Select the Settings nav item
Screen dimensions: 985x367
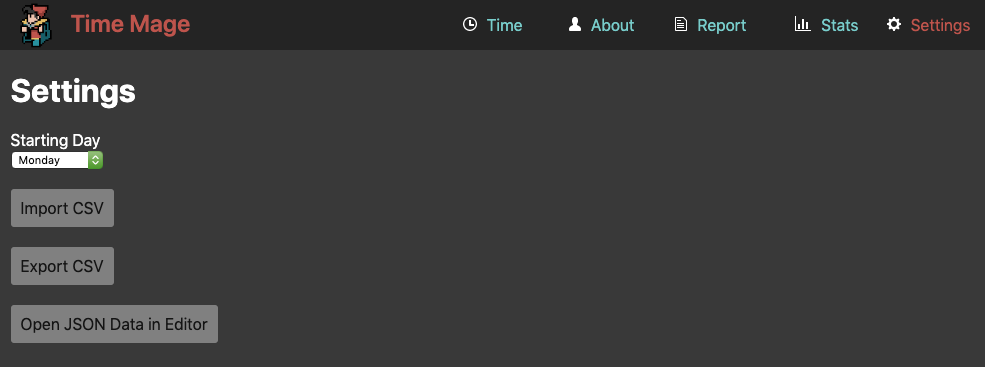click(940, 25)
